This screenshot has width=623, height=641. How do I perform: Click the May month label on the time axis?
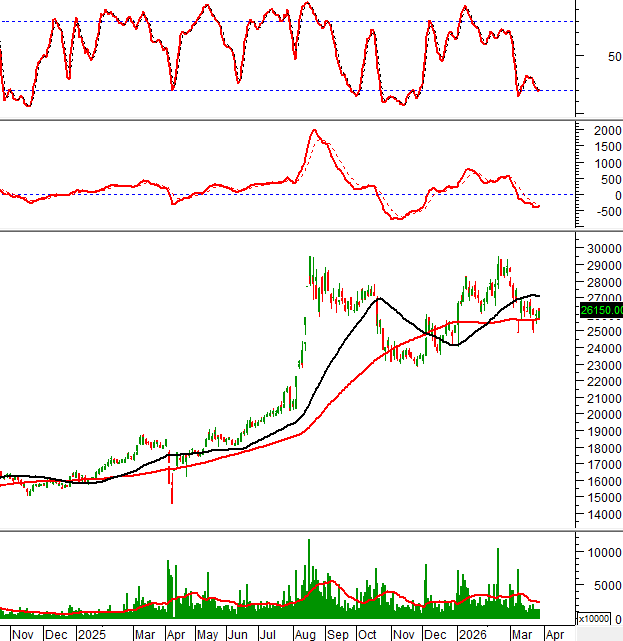(x=207, y=634)
